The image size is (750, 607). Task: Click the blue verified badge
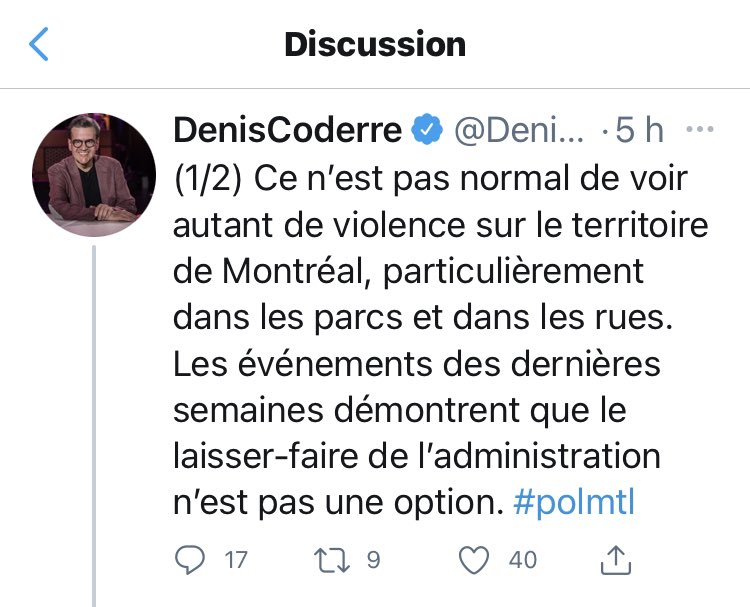coord(427,130)
